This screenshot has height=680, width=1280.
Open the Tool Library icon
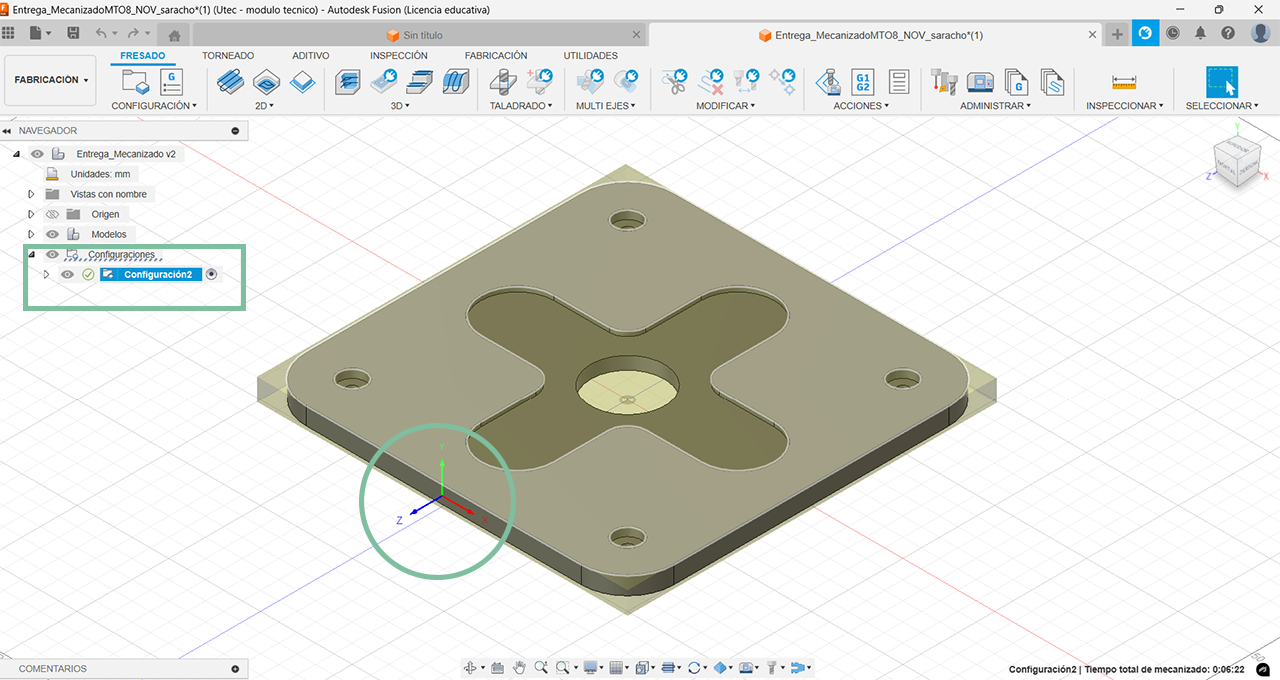pos(944,81)
